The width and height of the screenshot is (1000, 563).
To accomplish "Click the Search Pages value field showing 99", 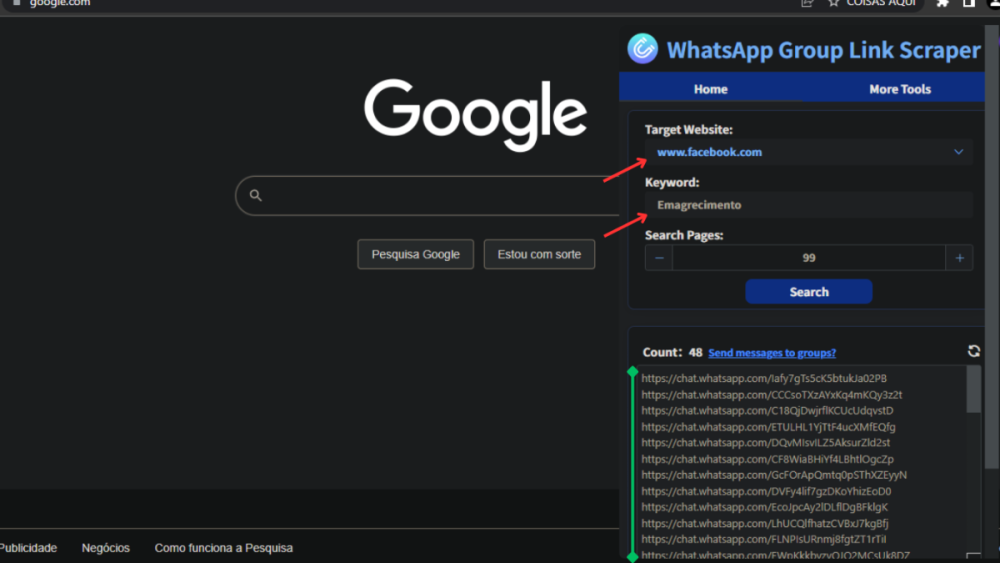I will pos(809,258).
